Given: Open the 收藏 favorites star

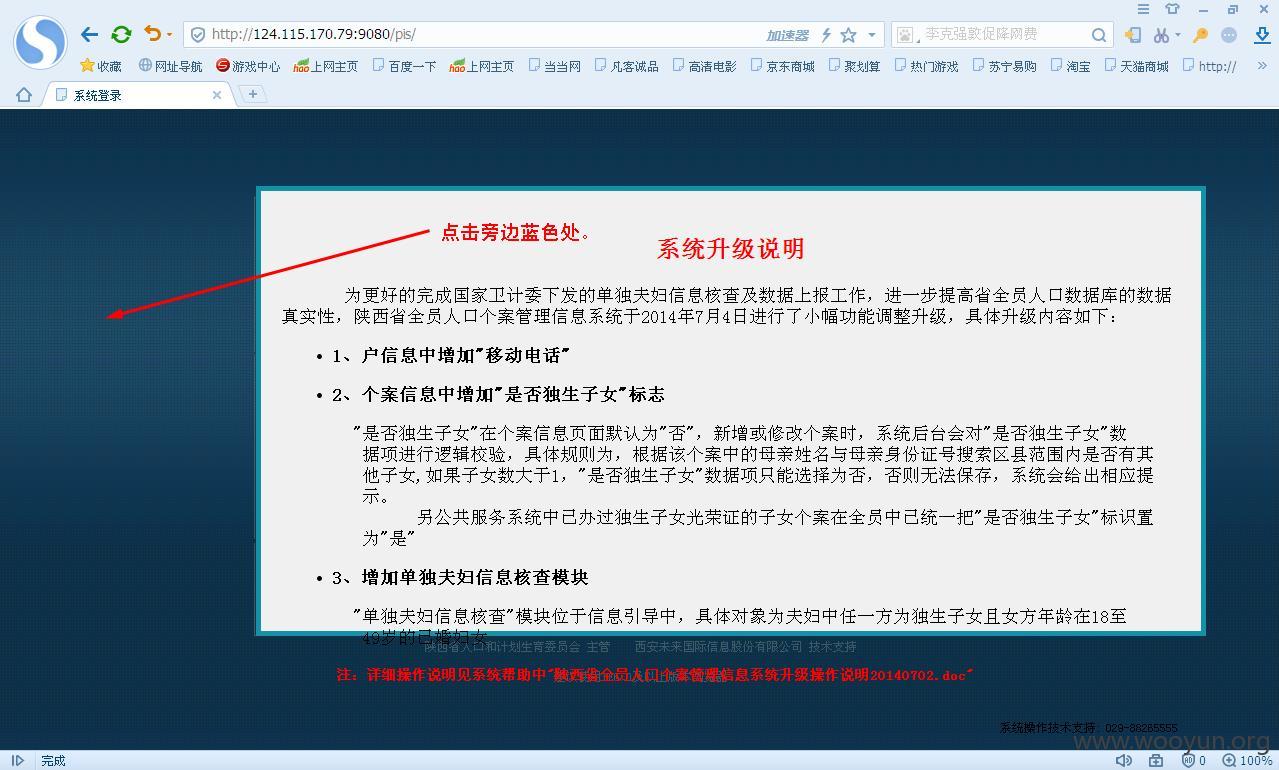Looking at the screenshot, I should (100, 66).
